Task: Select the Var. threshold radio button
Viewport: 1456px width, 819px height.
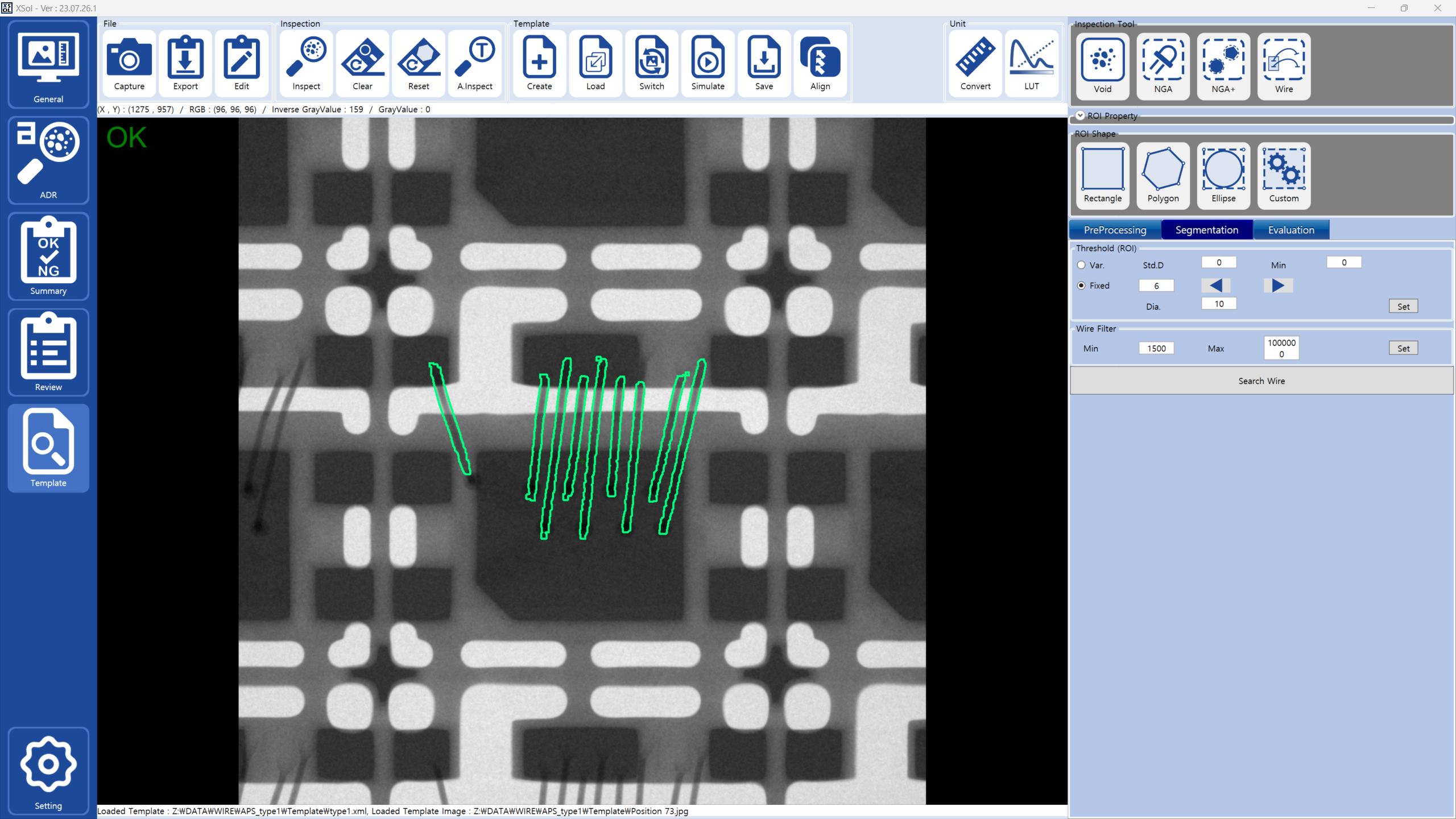Action: tap(1081, 265)
